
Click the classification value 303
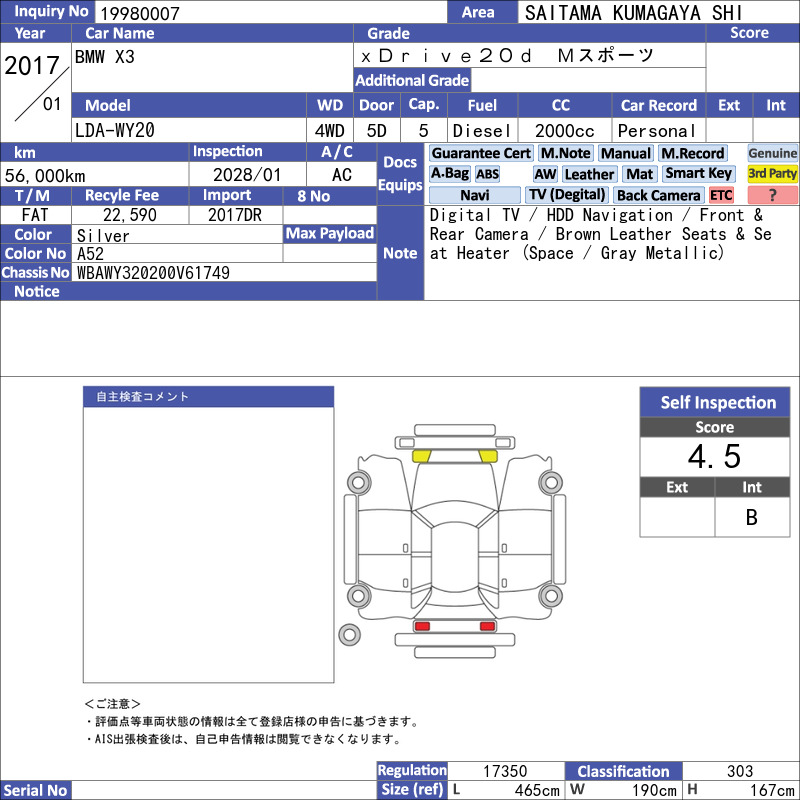tap(740, 771)
